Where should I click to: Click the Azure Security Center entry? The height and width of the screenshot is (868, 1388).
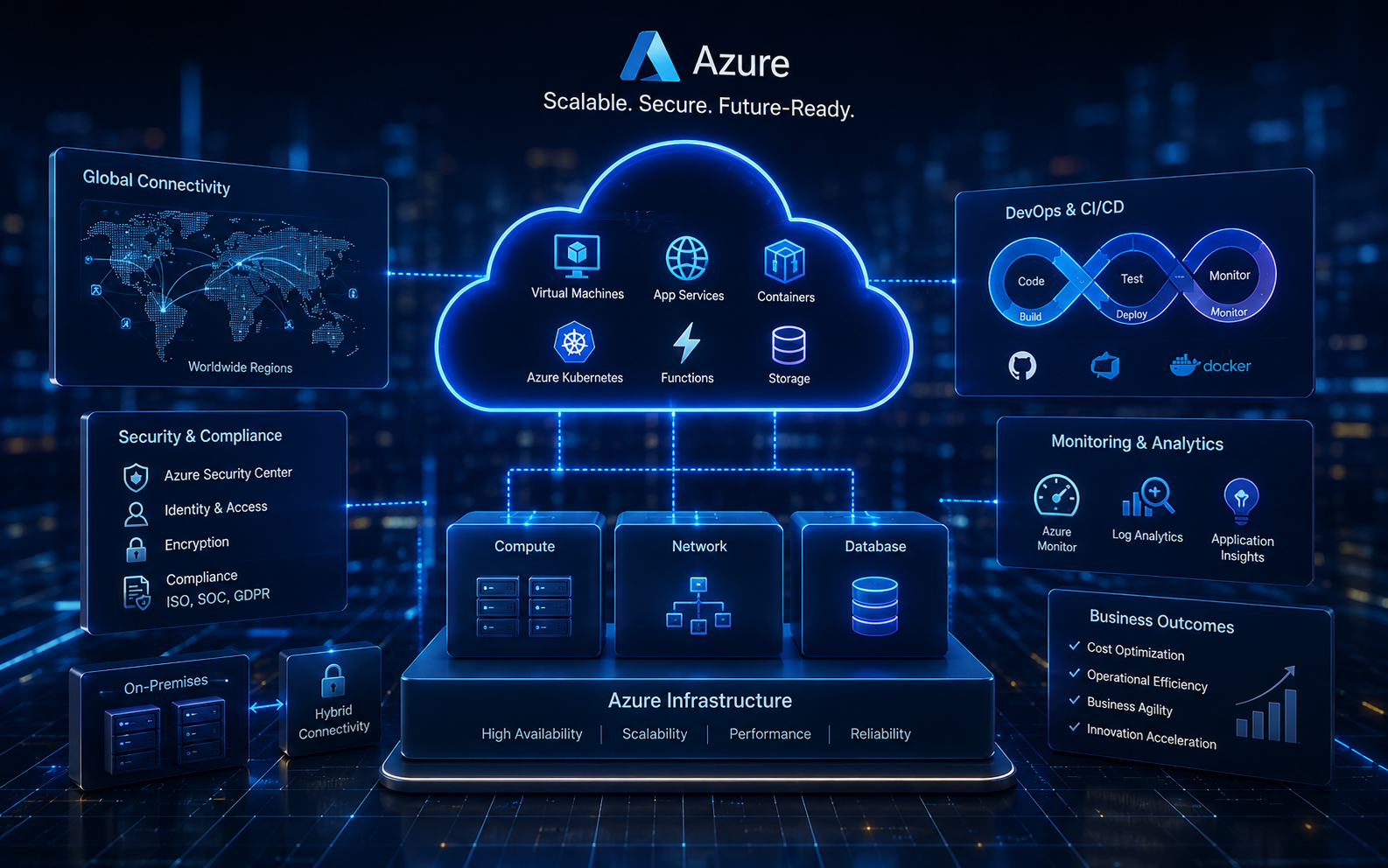click(207, 475)
